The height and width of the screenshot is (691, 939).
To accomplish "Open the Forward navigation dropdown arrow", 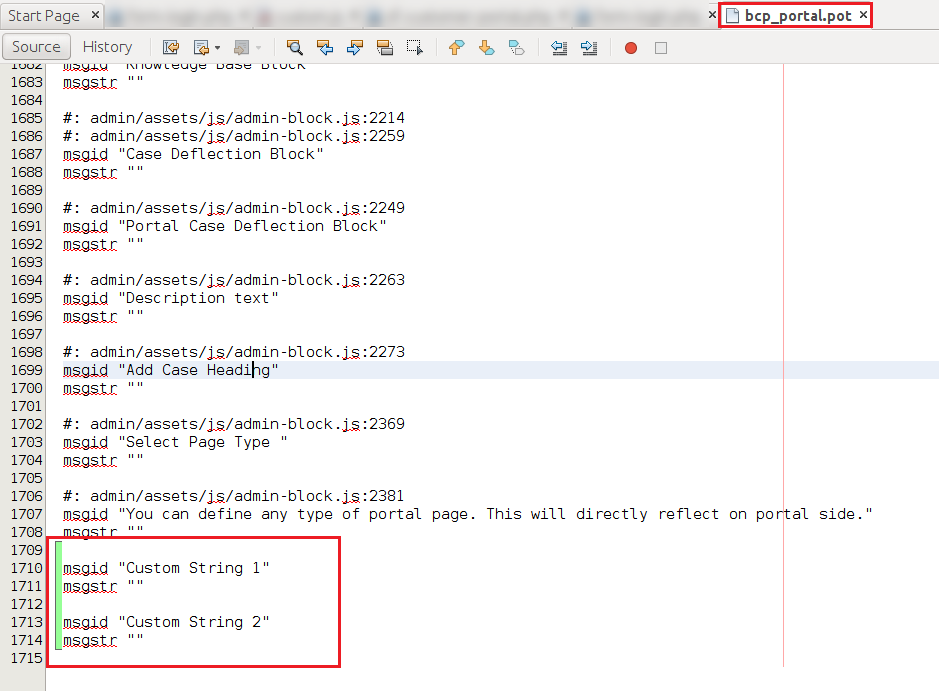I will (x=258, y=48).
